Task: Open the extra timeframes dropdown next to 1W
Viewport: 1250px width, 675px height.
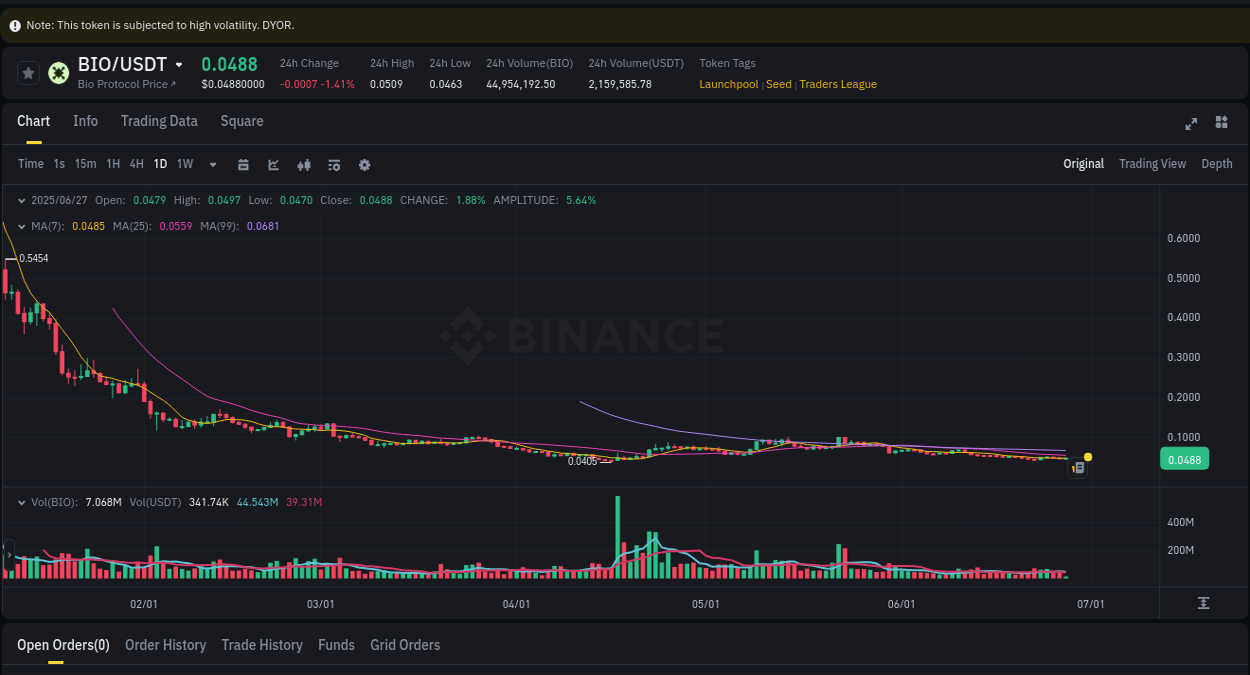Action: click(x=212, y=164)
